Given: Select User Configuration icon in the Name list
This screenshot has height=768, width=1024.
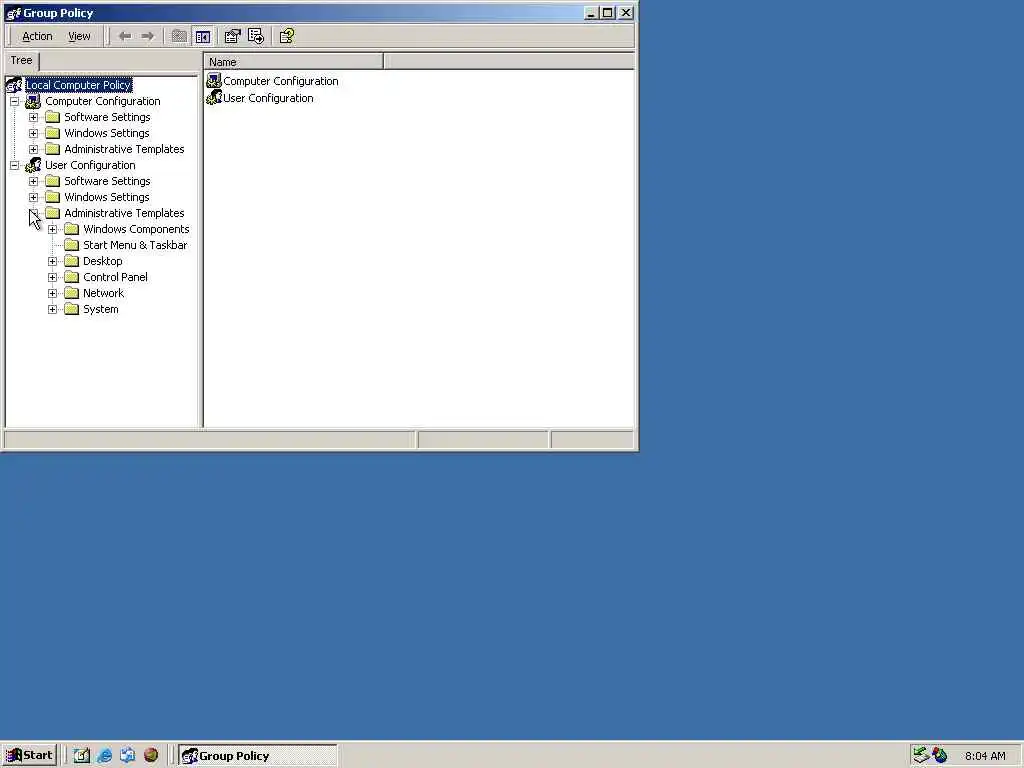Looking at the screenshot, I should [214, 97].
